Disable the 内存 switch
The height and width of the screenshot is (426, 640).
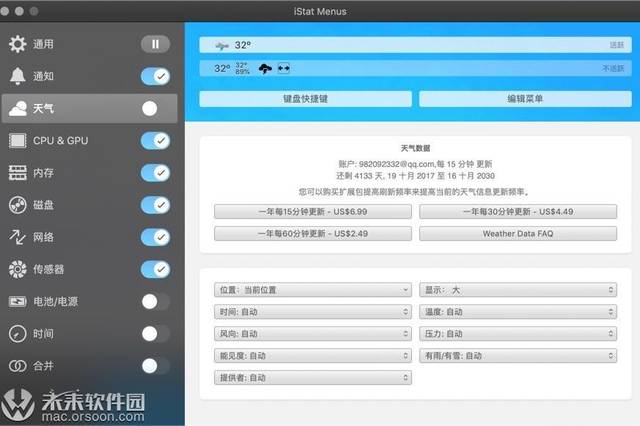[156, 173]
